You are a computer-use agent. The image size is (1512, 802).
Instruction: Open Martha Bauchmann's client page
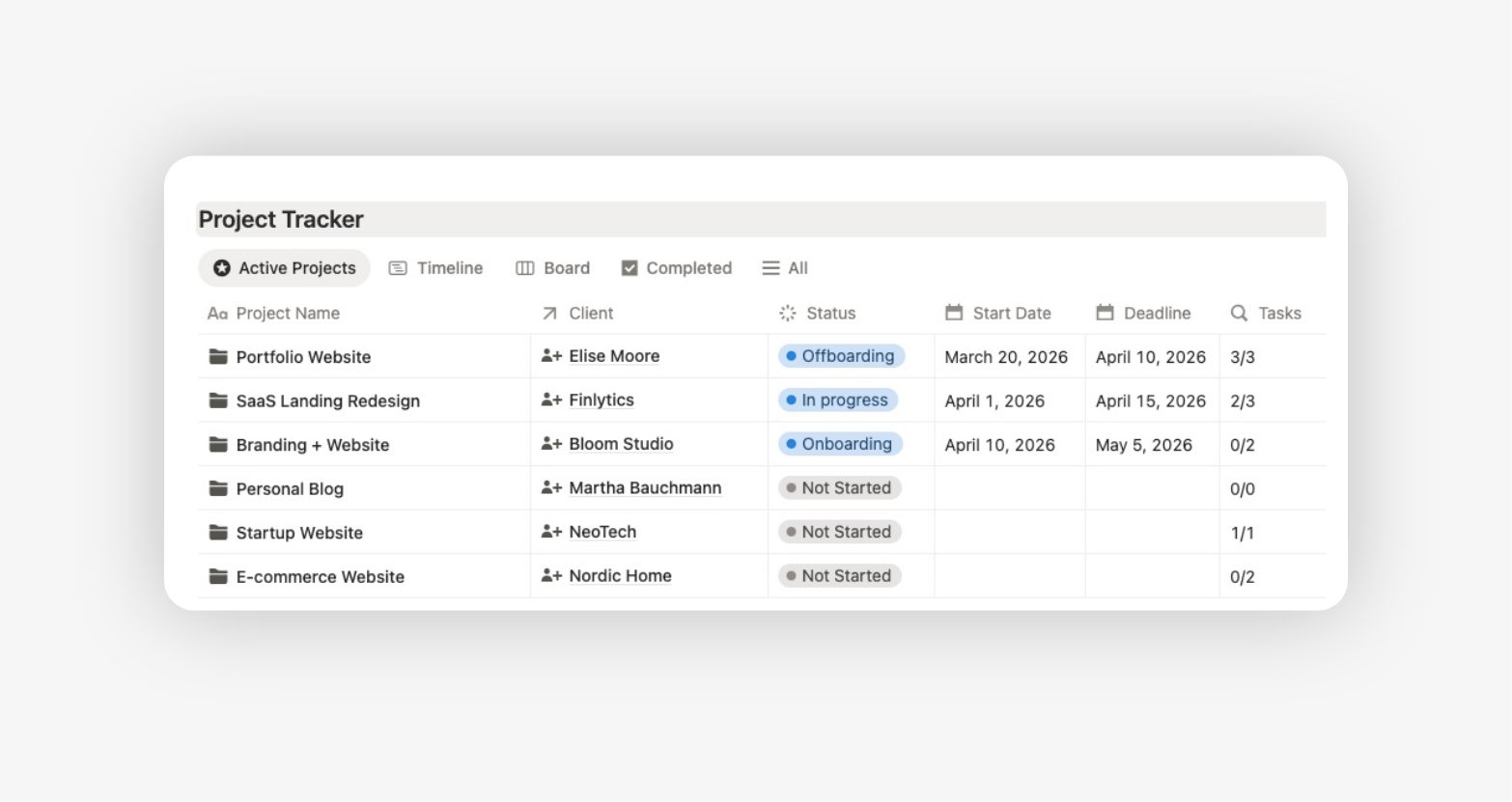[645, 487]
